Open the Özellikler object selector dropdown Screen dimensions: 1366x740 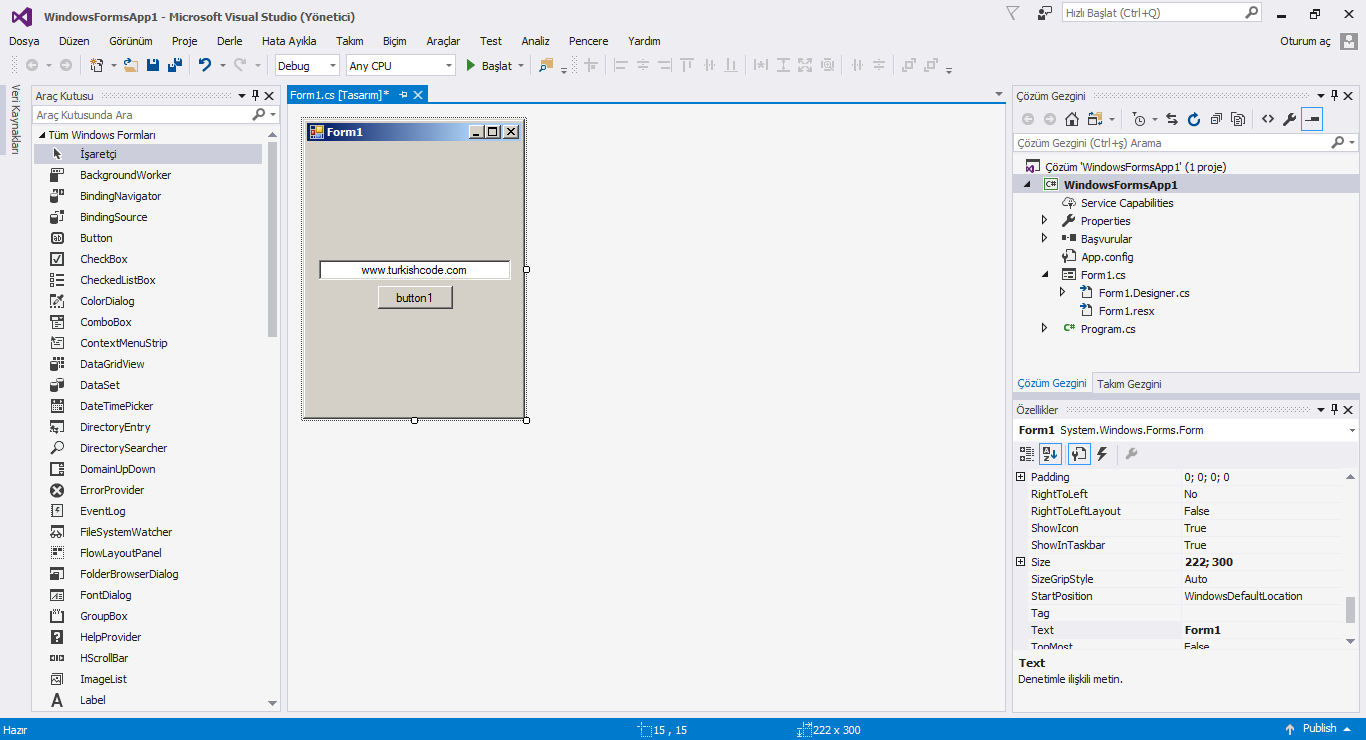(1352, 431)
